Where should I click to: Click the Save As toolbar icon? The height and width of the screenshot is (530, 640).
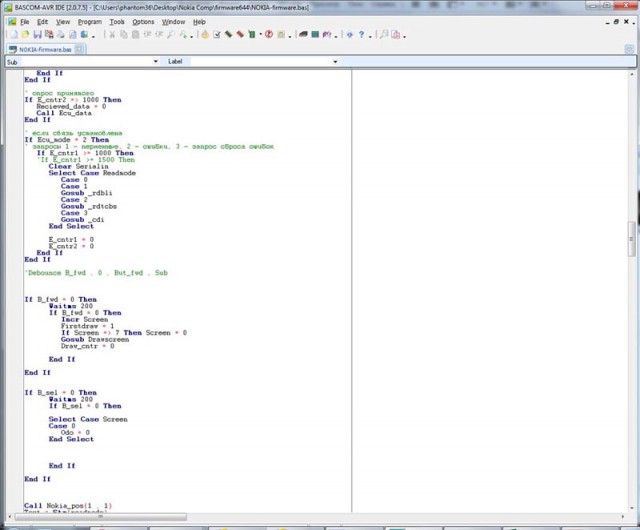(x=49, y=35)
